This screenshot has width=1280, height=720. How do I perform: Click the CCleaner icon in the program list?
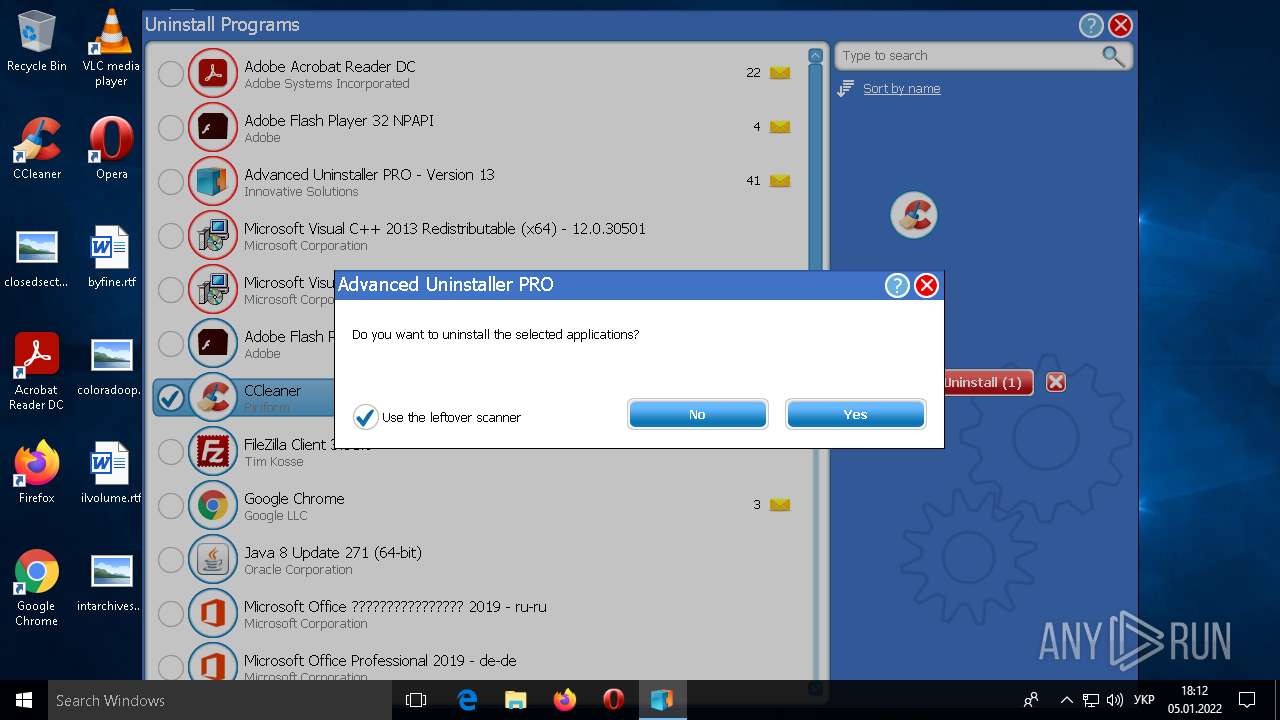212,398
